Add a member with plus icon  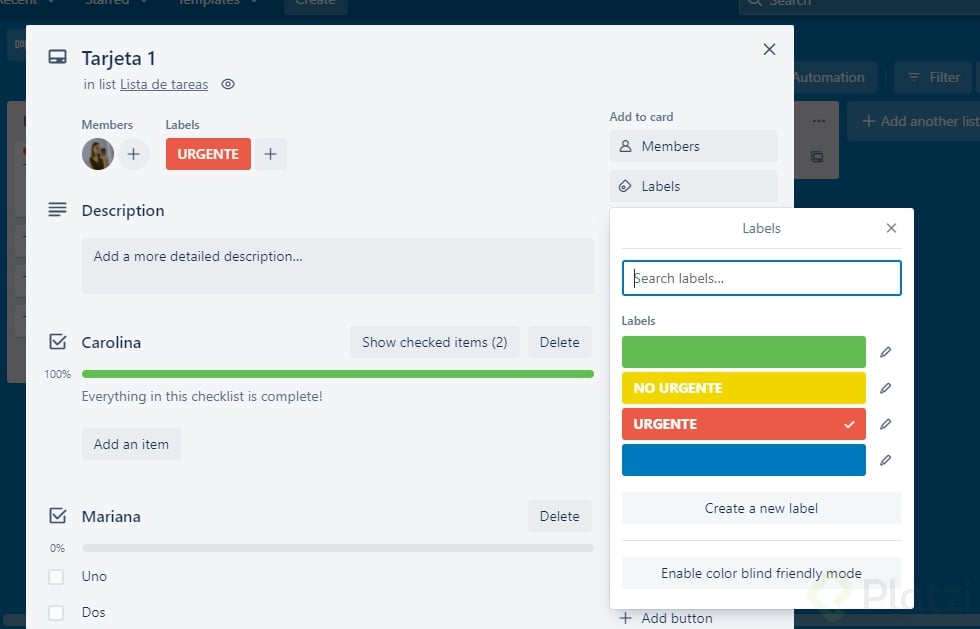tap(134, 154)
